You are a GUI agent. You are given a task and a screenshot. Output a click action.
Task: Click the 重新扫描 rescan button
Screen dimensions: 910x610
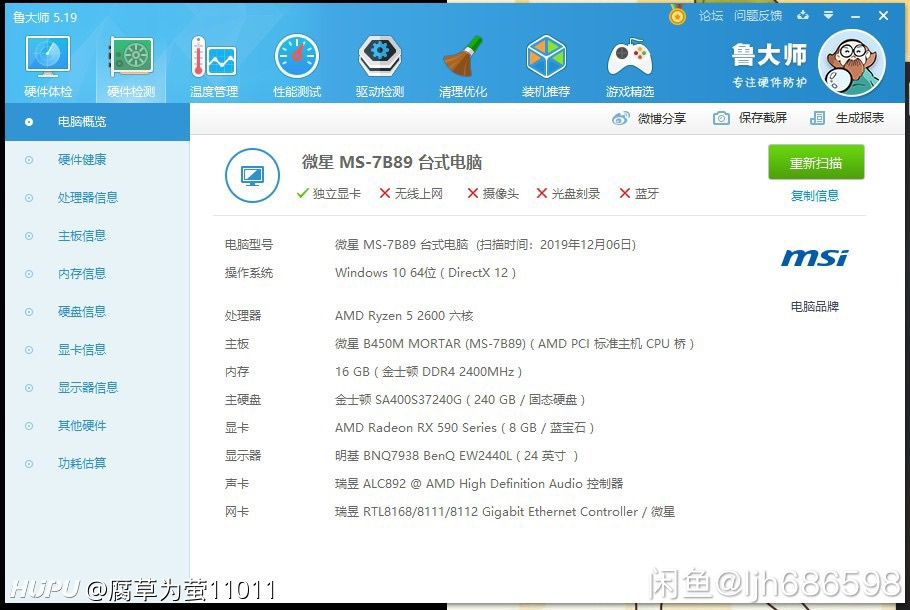coord(816,163)
